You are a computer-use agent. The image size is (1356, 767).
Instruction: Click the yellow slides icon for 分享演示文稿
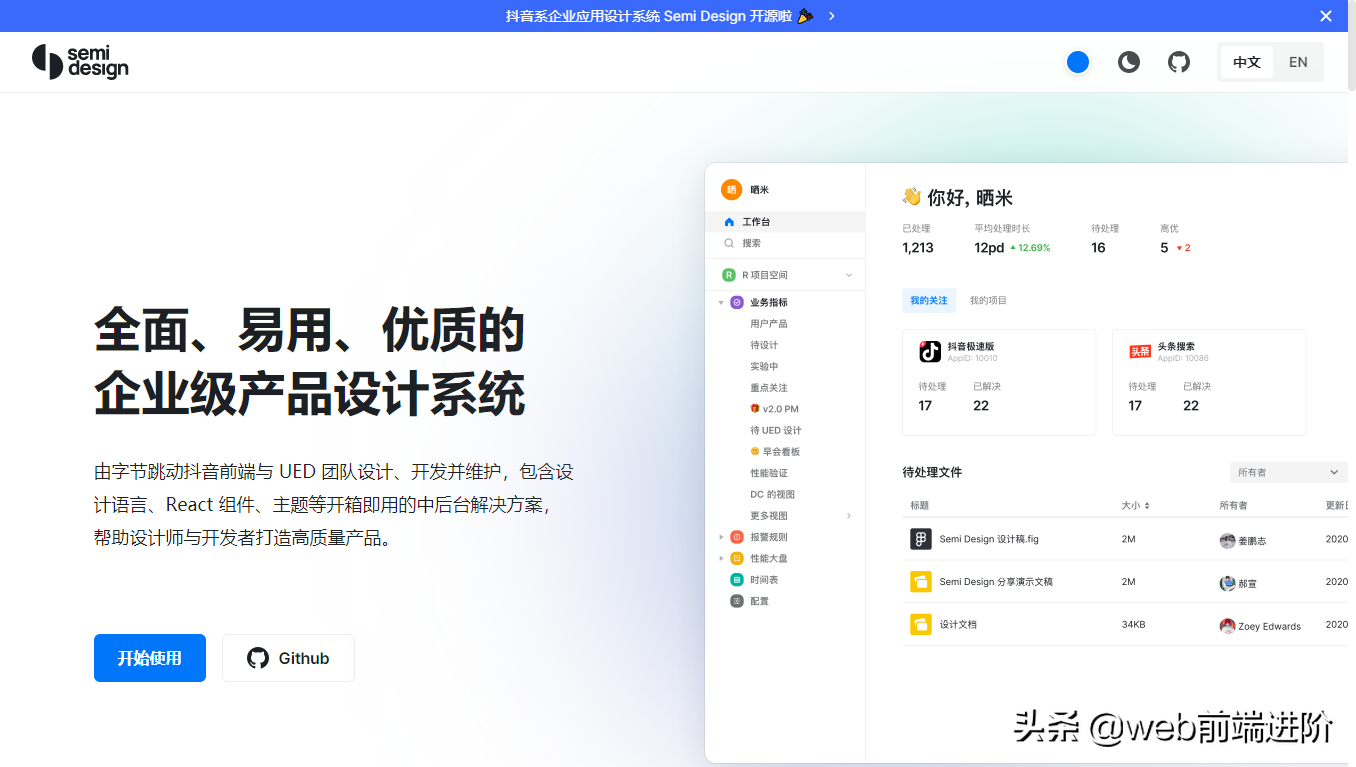921,581
